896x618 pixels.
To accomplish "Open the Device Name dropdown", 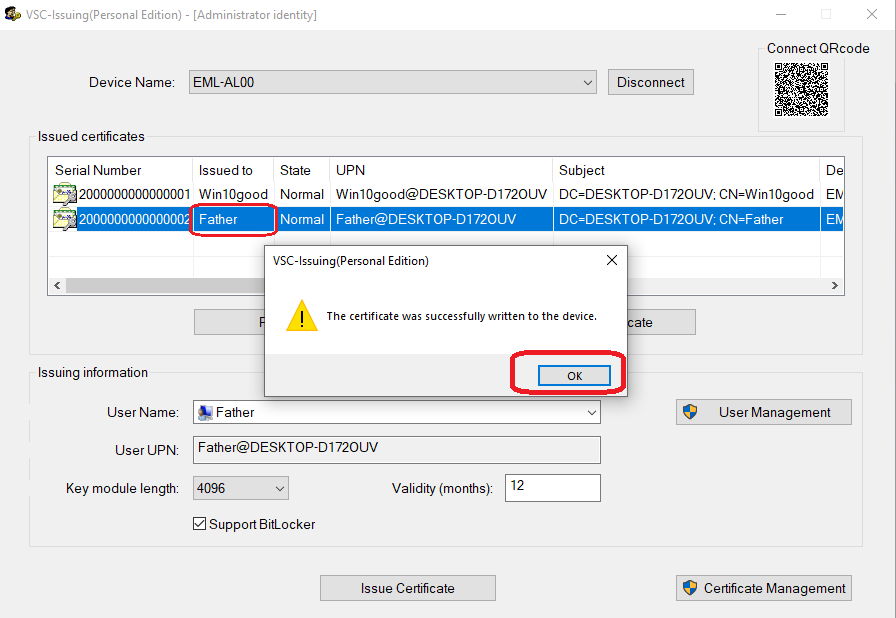I will click(x=588, y=83).
